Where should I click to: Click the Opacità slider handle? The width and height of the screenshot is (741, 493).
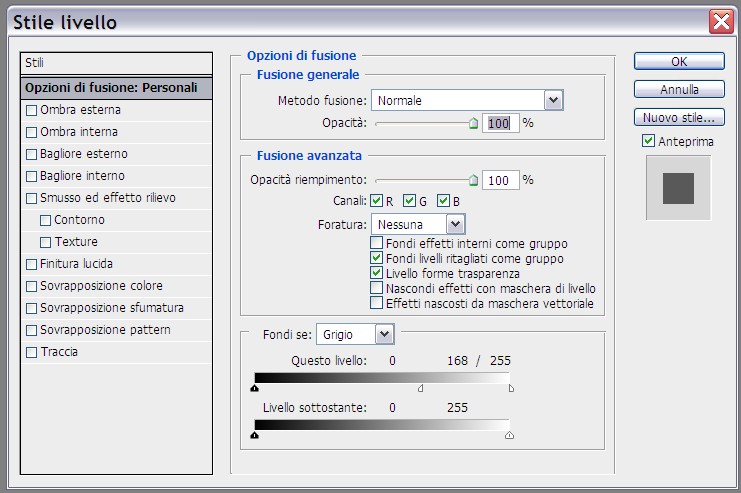473,124
